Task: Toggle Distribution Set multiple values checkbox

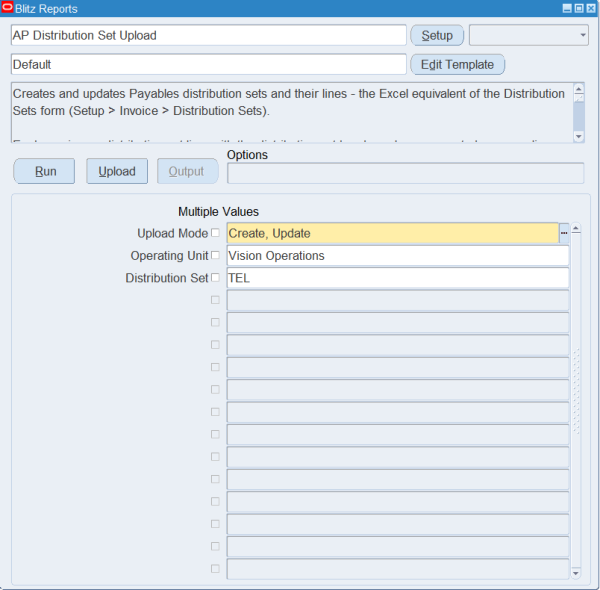Action: coord(215,277)
